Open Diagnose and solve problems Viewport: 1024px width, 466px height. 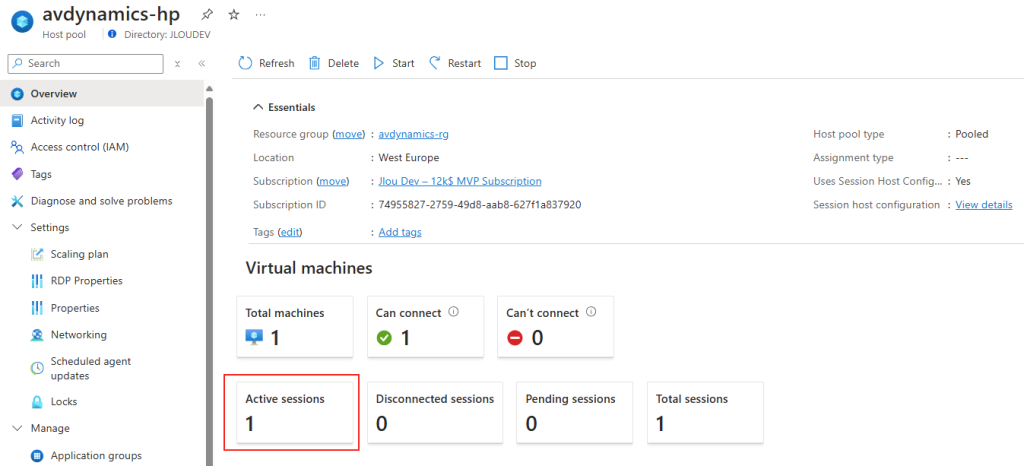click(x=102, y=201)
